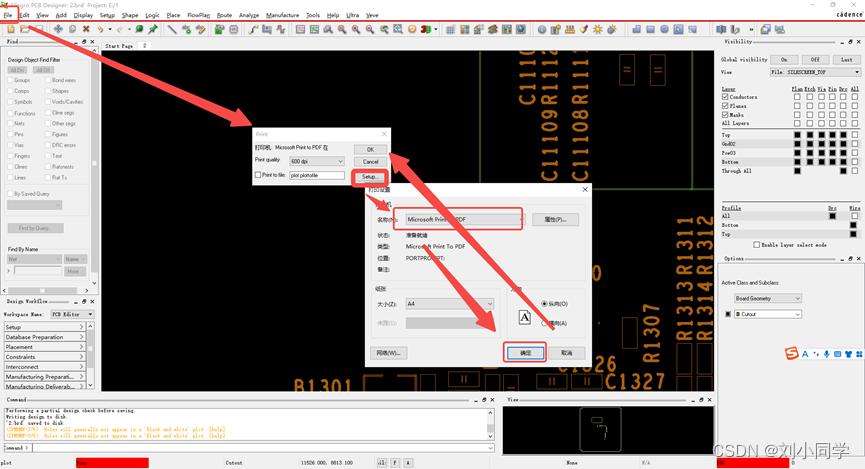Click the Show Element info icon
Screen dimensions: 865x469
coord(542,30)
